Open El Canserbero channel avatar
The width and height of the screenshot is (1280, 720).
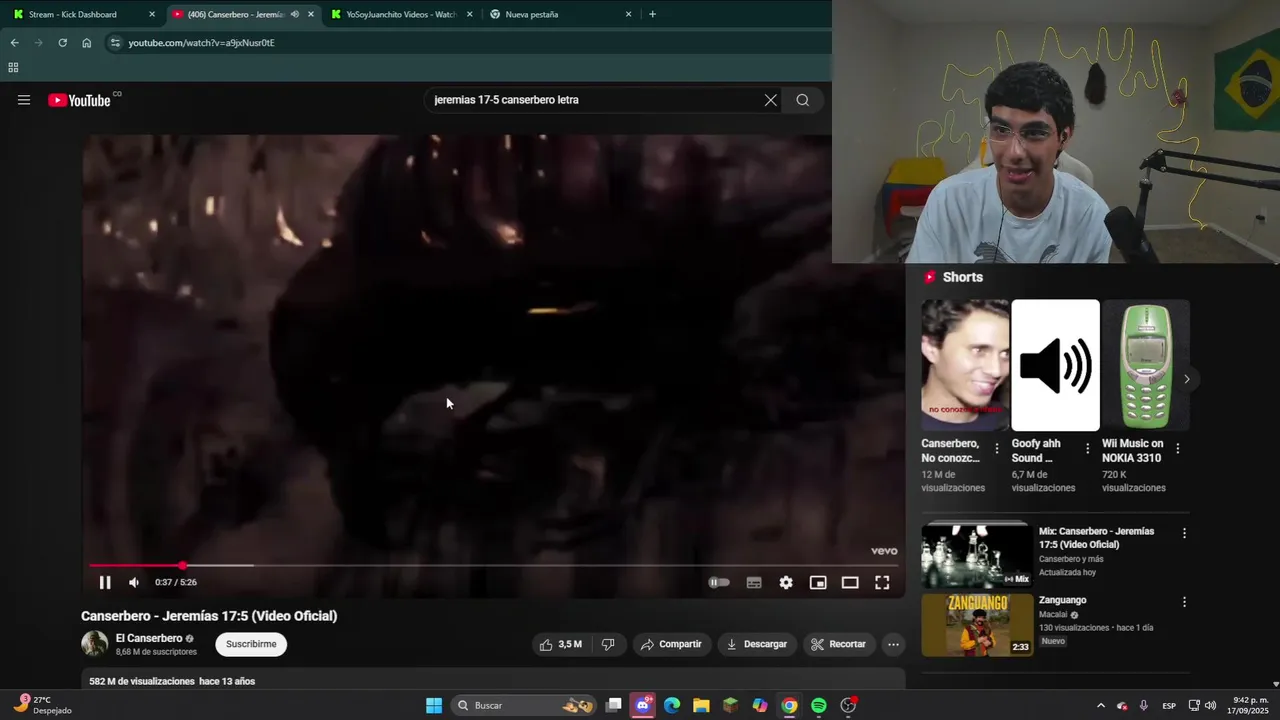point(95,644)
